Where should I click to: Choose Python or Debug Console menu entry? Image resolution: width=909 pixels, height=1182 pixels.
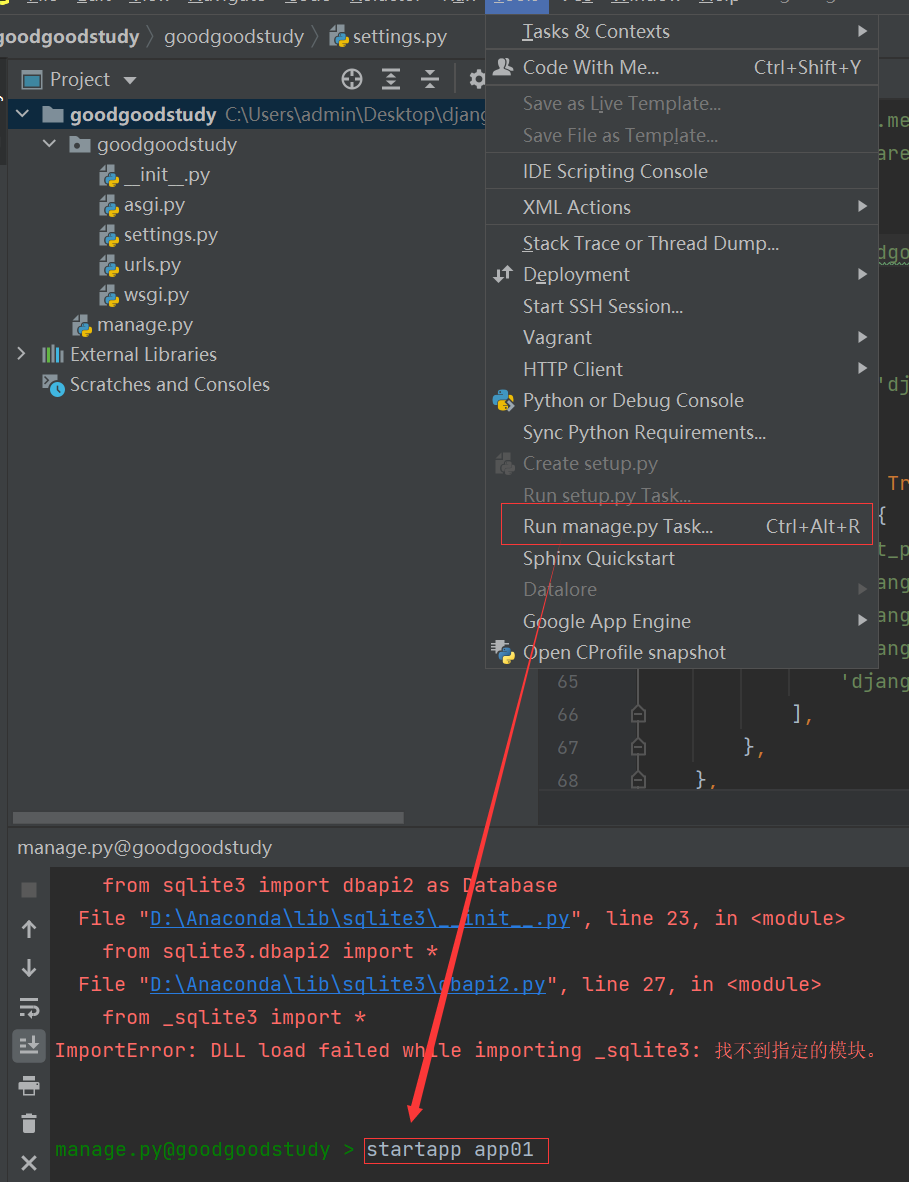[632, 400]
